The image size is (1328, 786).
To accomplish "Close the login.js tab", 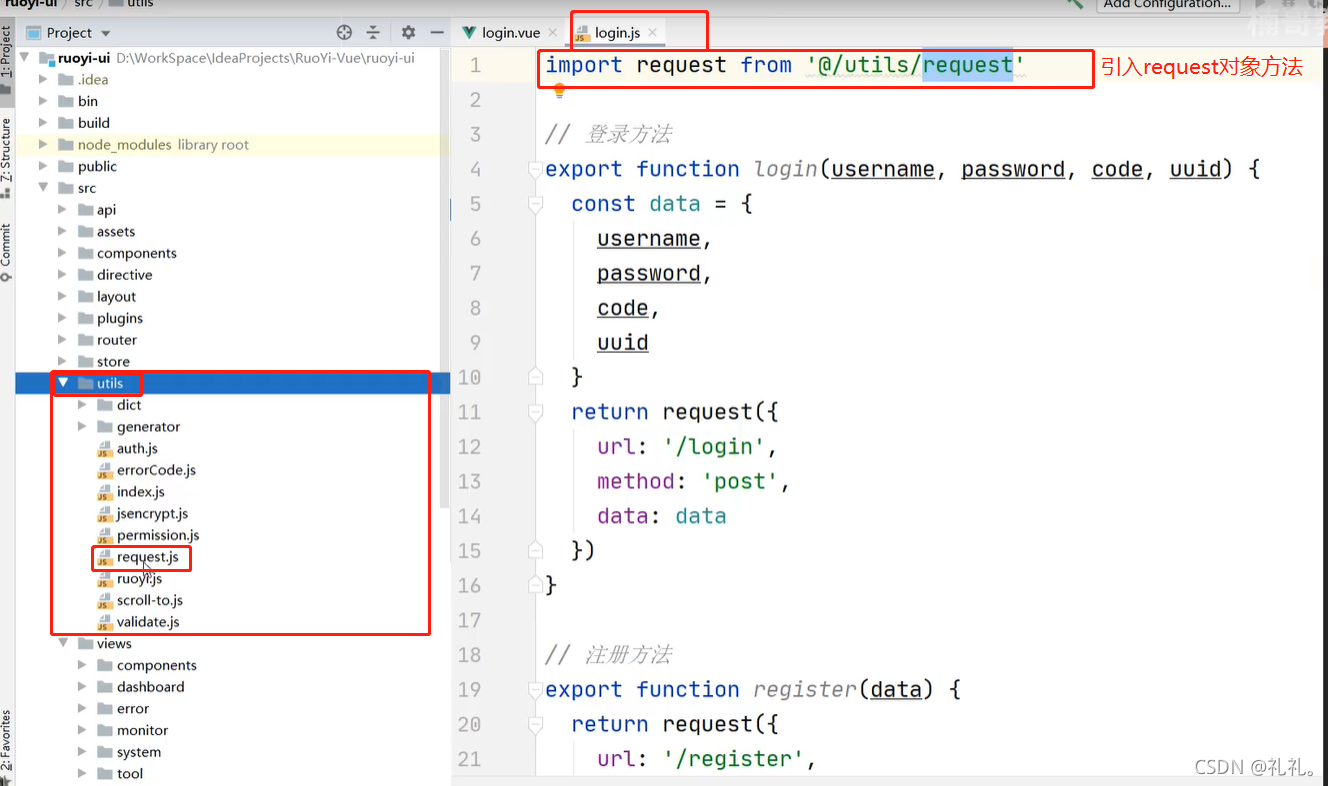I will point(652,33).
